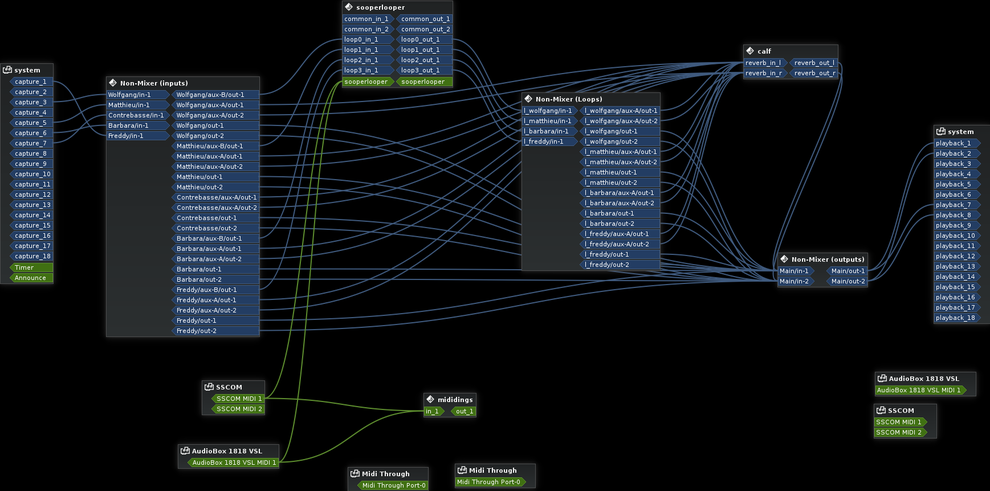Select the playback_1 port
Image resolution: width=990 pixels, height=491 pixels.
click(953, 143)
